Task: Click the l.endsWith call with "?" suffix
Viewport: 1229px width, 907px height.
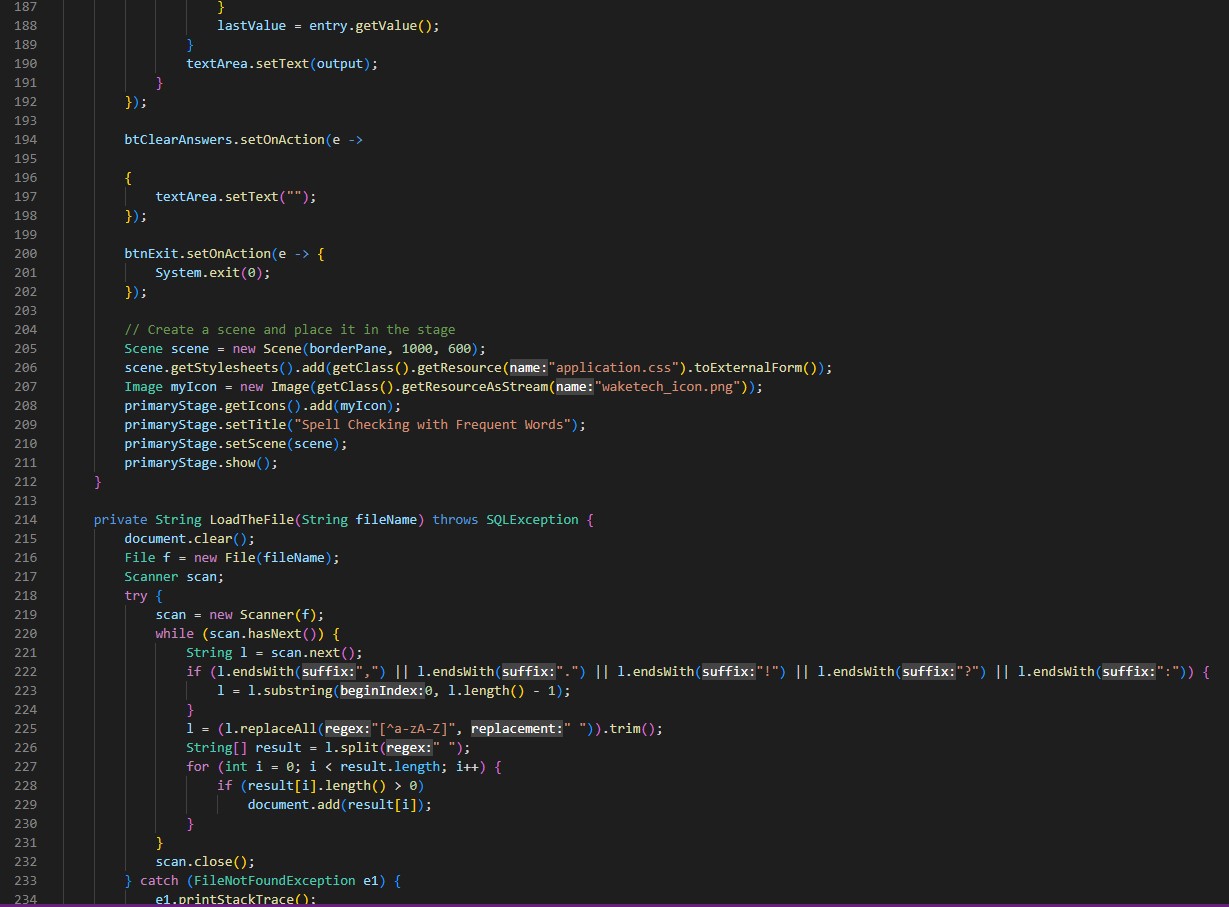Action: click(903, 672)
